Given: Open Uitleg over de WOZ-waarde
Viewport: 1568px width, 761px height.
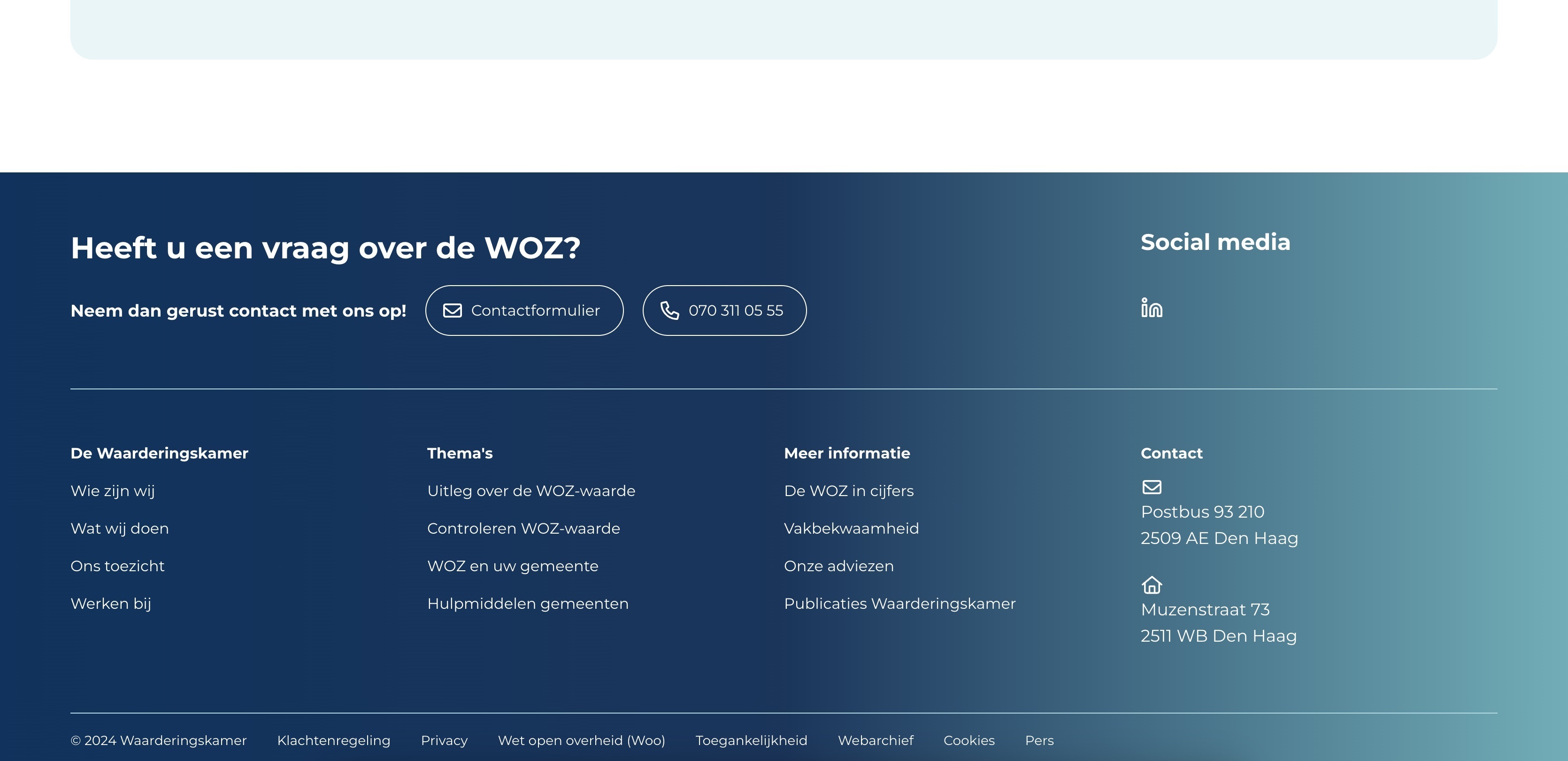Looking at the screenshot, I should tap(531, 491).
